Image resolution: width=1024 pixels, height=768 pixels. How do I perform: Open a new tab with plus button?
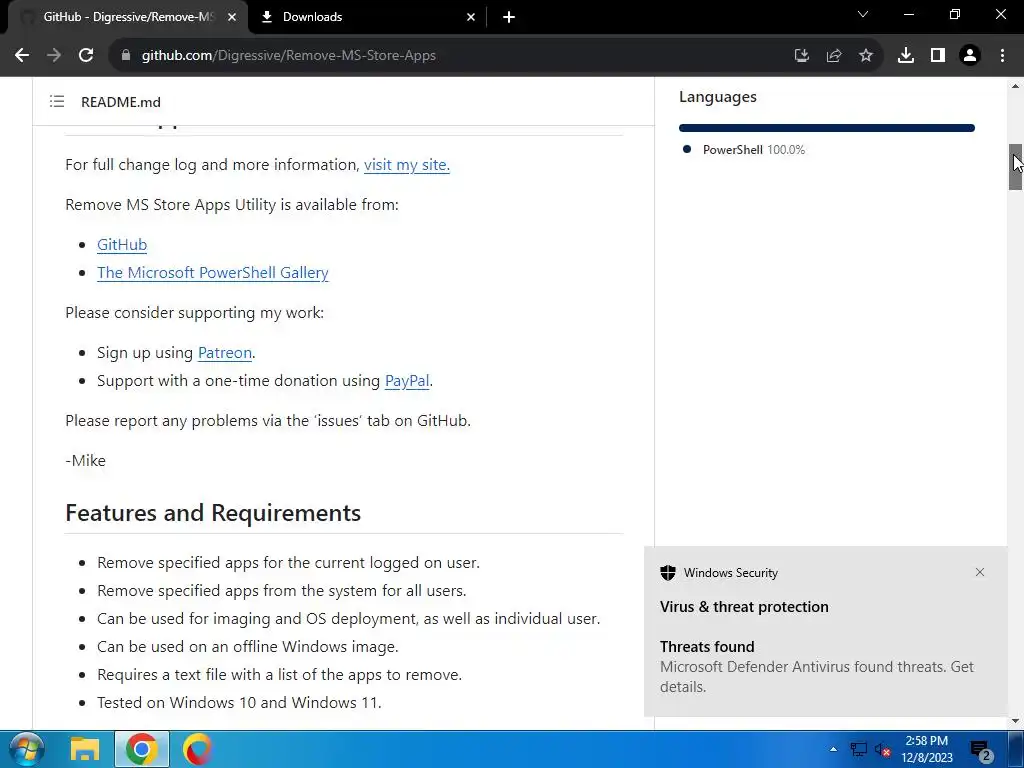(509, 17)
